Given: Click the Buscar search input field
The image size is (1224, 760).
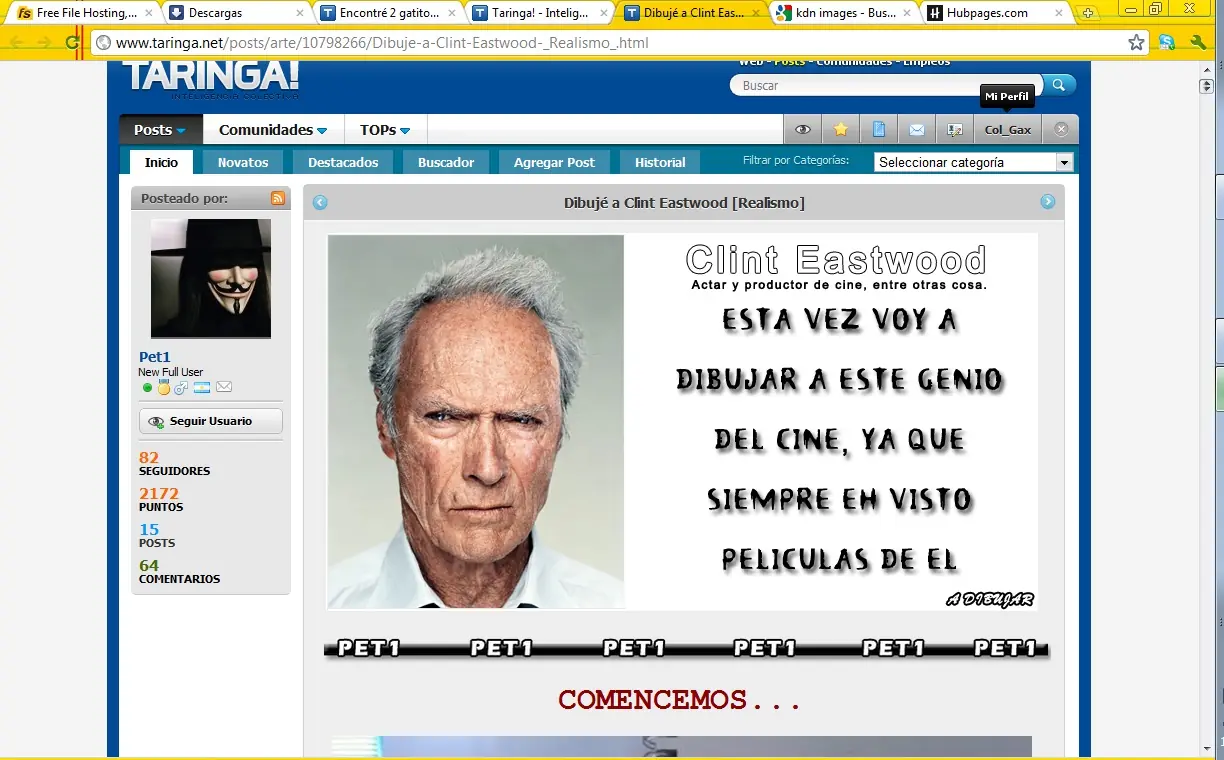Looking at the screenshot, I should tap(886, 85).
